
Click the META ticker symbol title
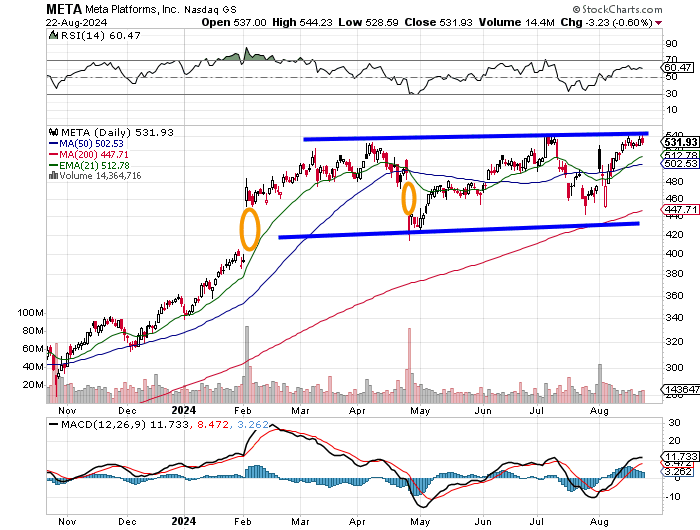click(x=64, y=9)
